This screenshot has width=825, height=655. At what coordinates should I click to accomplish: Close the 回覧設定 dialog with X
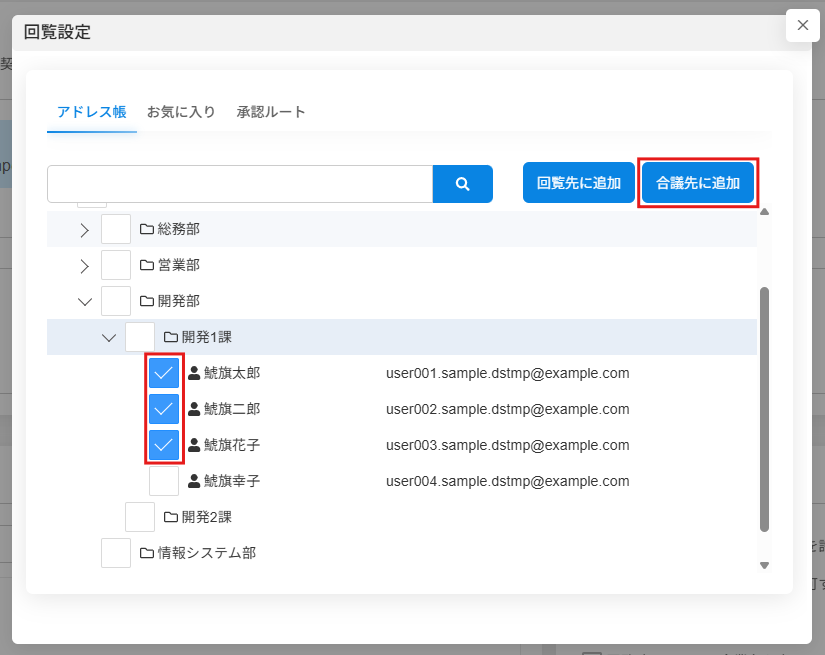[802, 25]
